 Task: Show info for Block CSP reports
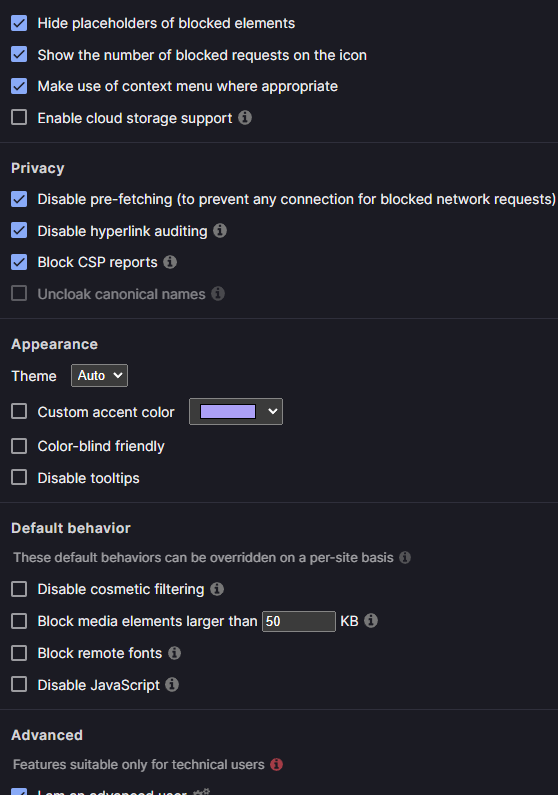coord(170,262)
